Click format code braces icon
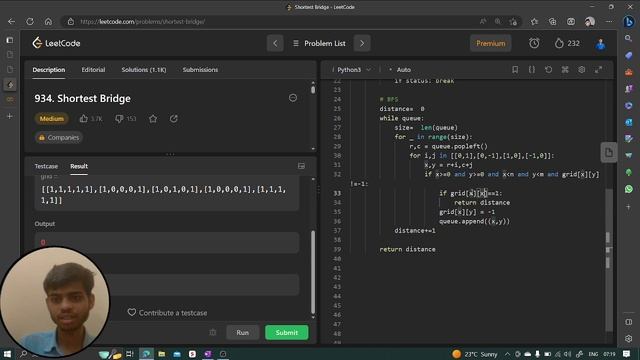Screen dimensions: 640x360 532,70
